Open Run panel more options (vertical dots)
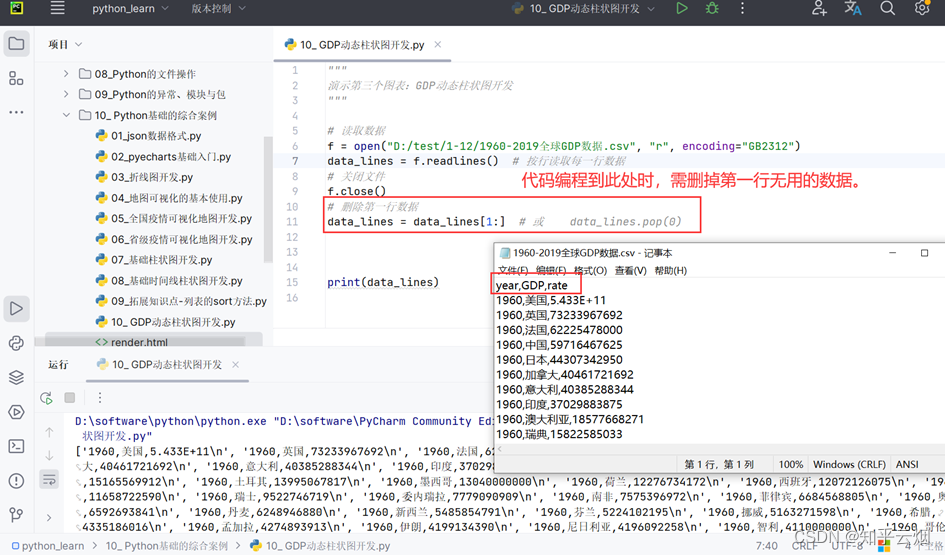 pyautogui.click(x=100, y=398)
